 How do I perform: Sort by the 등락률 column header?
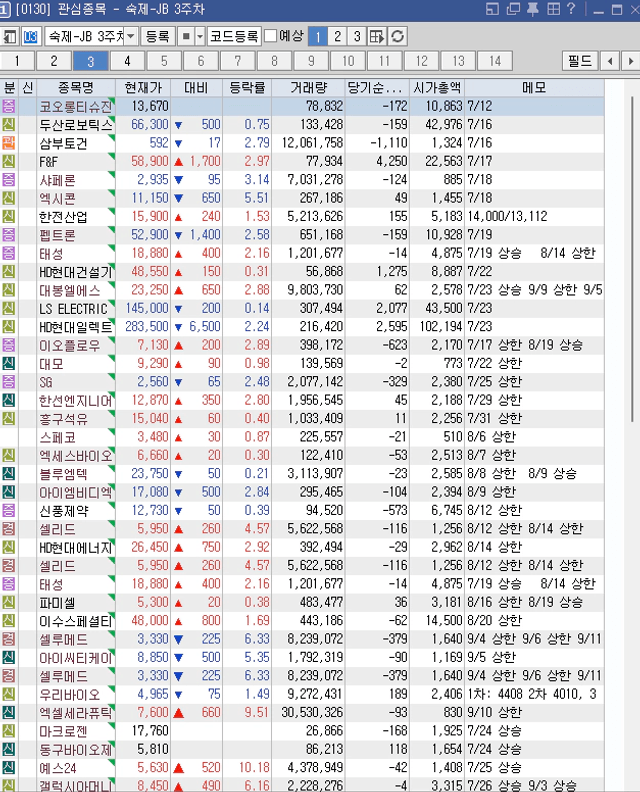click(247, 87)
